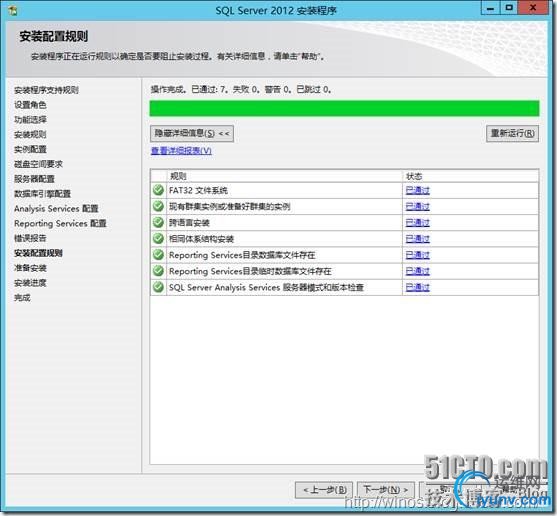
Task: Open 已通过 link for 跨语言安装
Action: coord(417,223)
